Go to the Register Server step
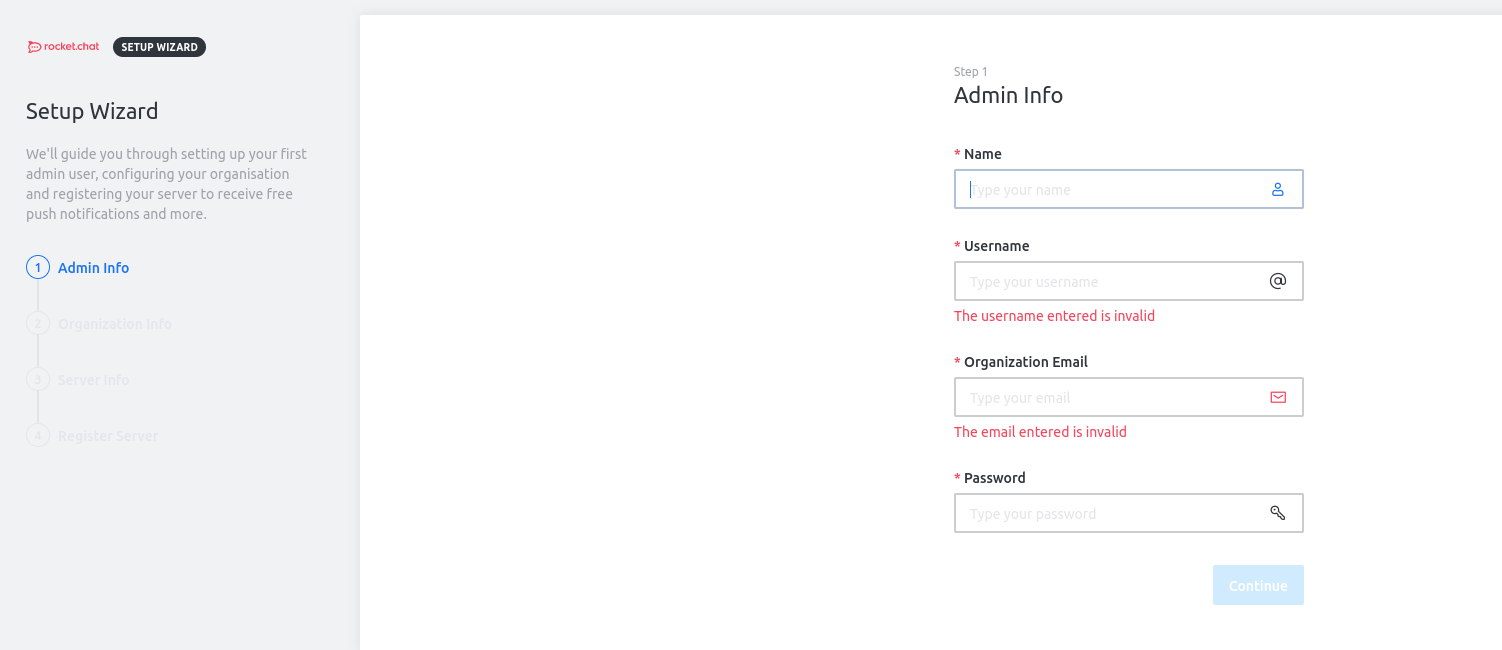Screen dimensions: 1502x650 (x=108, y=436)
